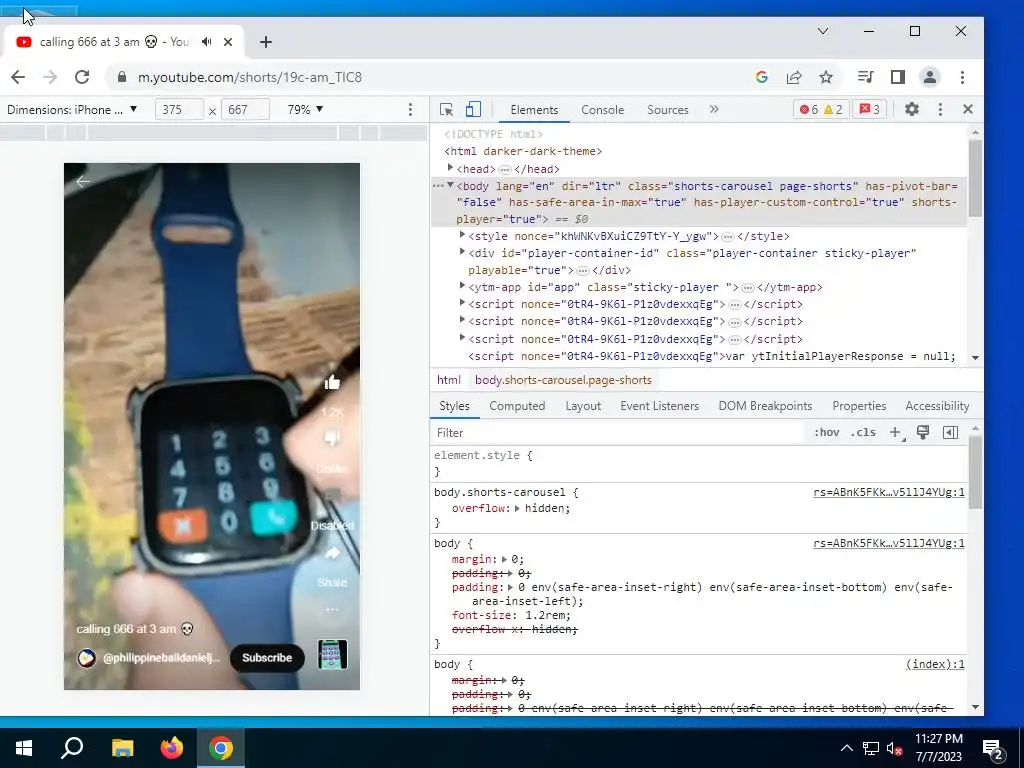This screenshot has width=1024, height=768.
Task: Click the errors and warnings counter
Action: [x=821, y=110]
